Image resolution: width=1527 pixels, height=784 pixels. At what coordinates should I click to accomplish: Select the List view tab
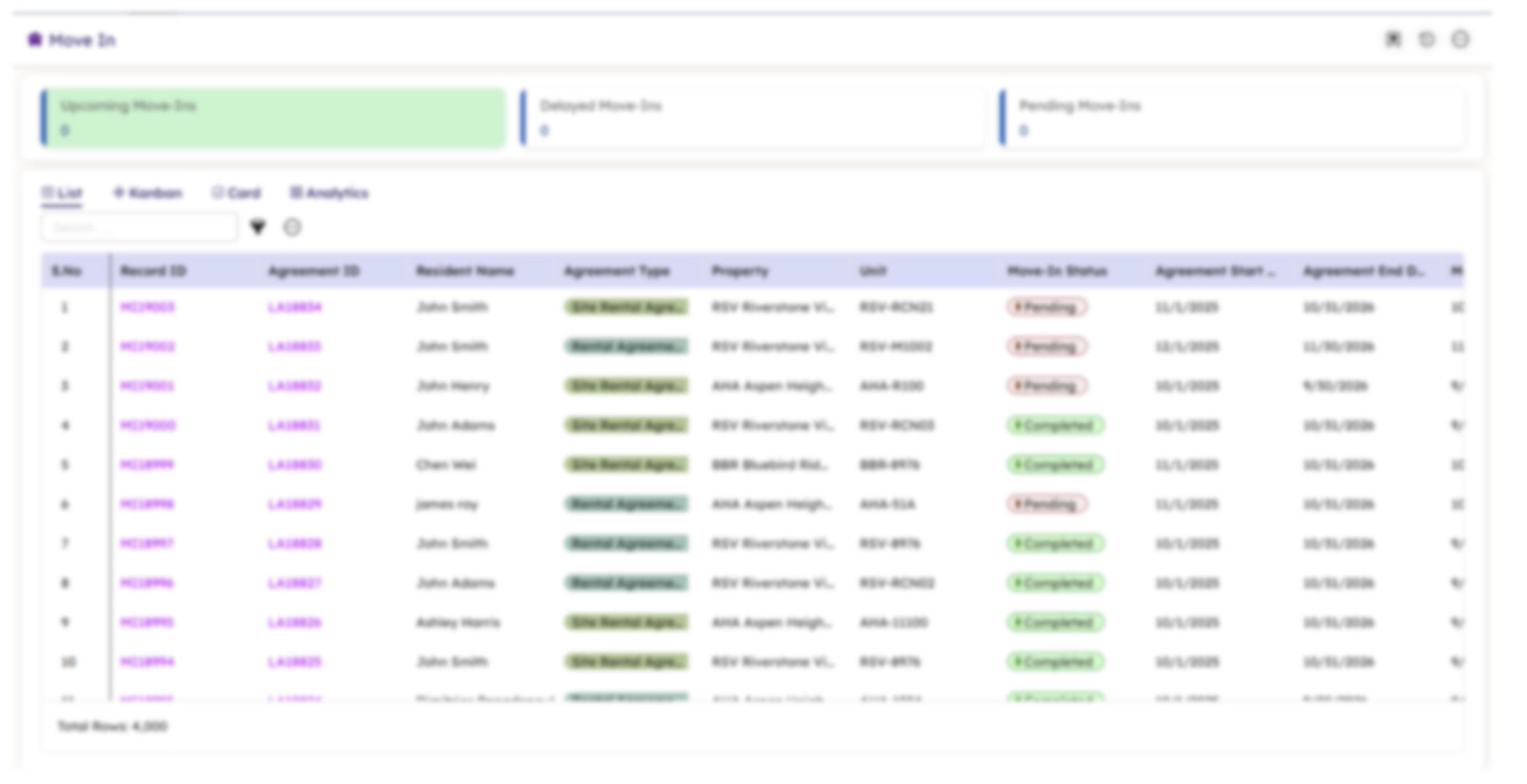click(62, 193)
